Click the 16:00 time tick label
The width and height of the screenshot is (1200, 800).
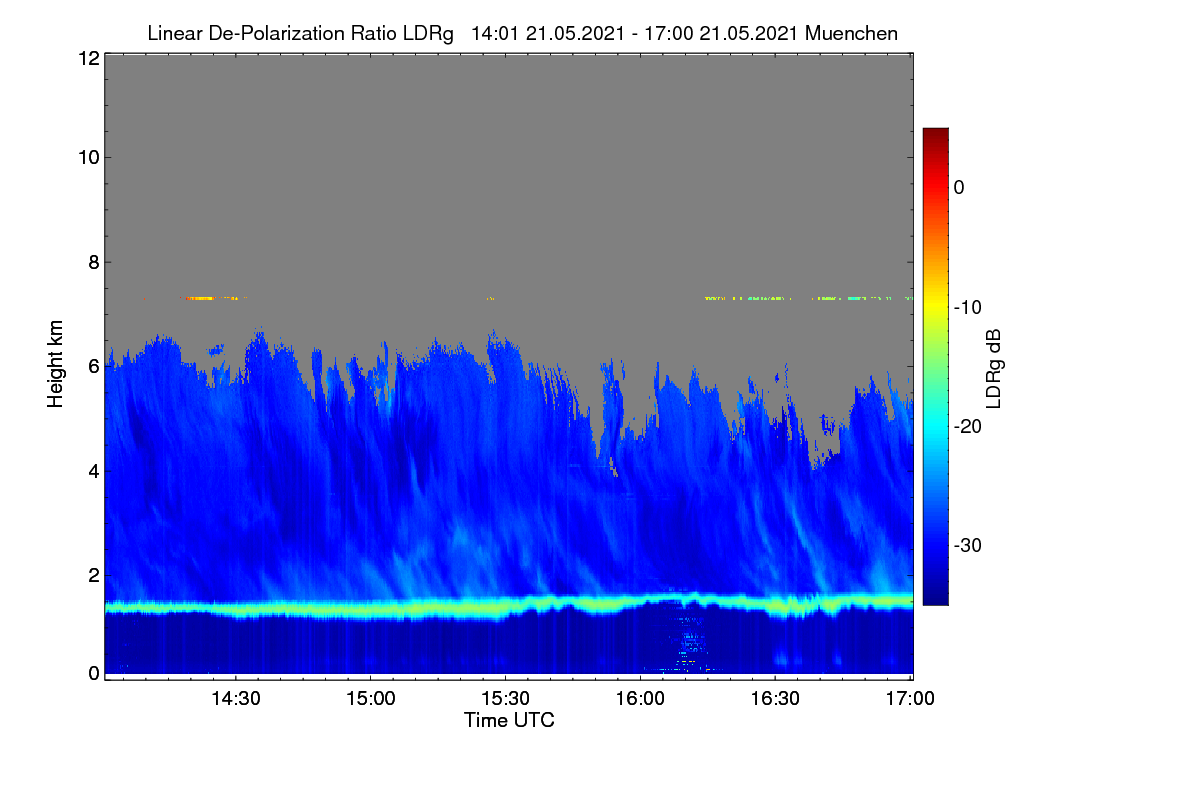[x=640, y=699]
